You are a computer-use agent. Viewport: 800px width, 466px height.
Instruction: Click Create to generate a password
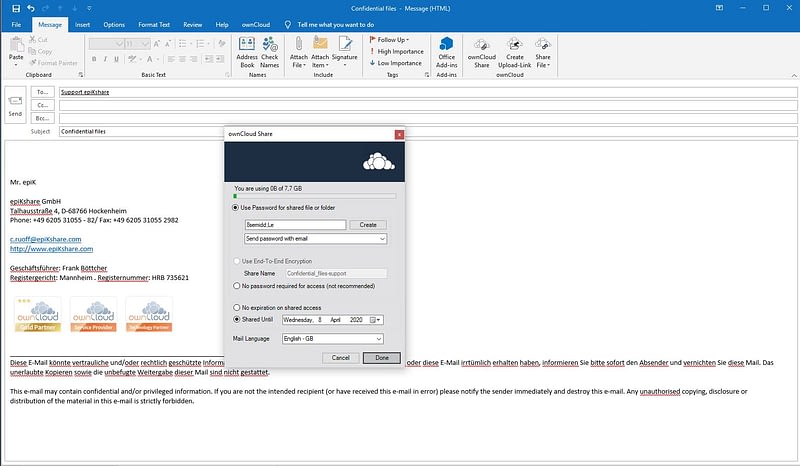(368, 225)
